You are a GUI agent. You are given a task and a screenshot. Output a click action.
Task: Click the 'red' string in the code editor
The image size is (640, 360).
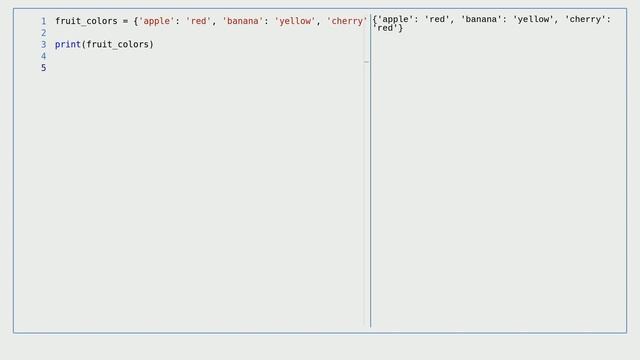coord(198,21)
